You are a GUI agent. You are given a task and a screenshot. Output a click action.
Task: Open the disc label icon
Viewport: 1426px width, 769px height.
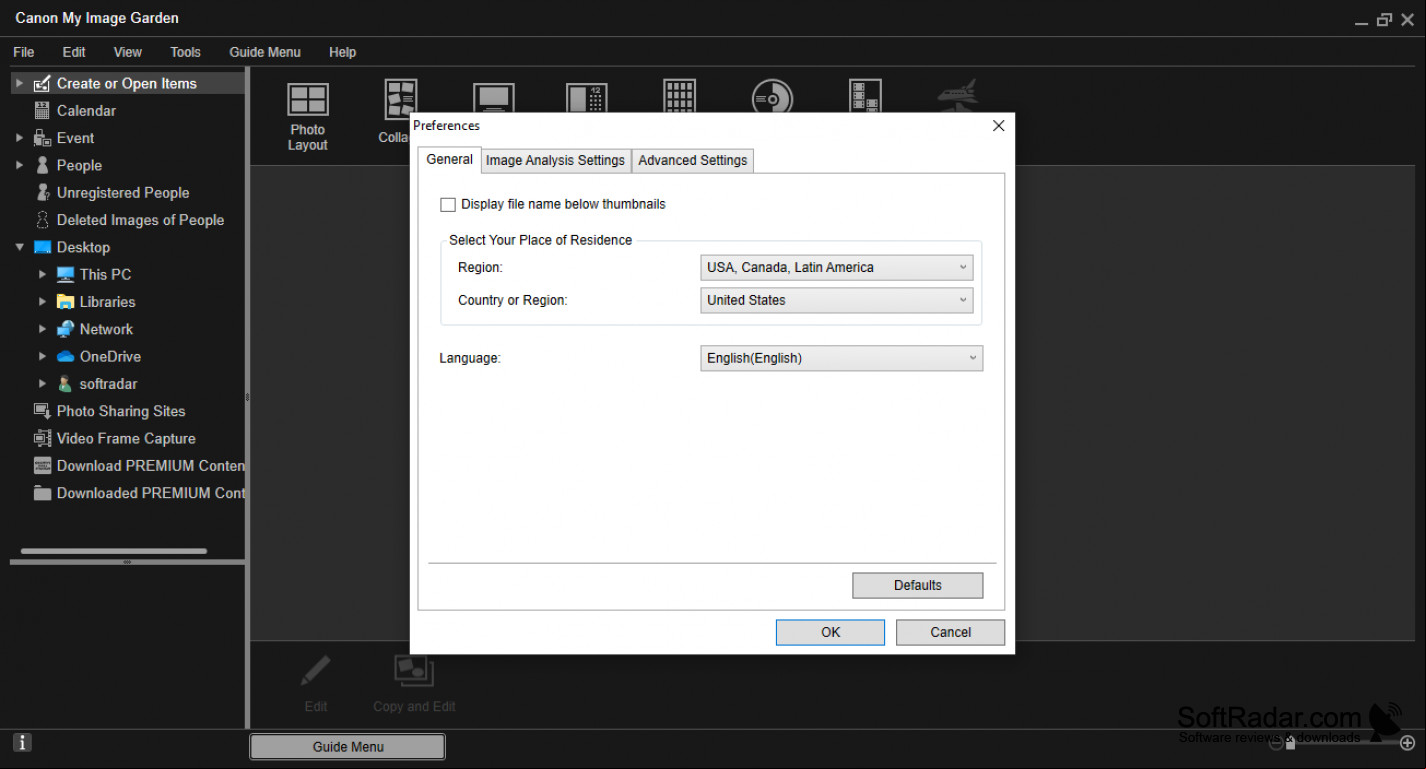point(772,96)
